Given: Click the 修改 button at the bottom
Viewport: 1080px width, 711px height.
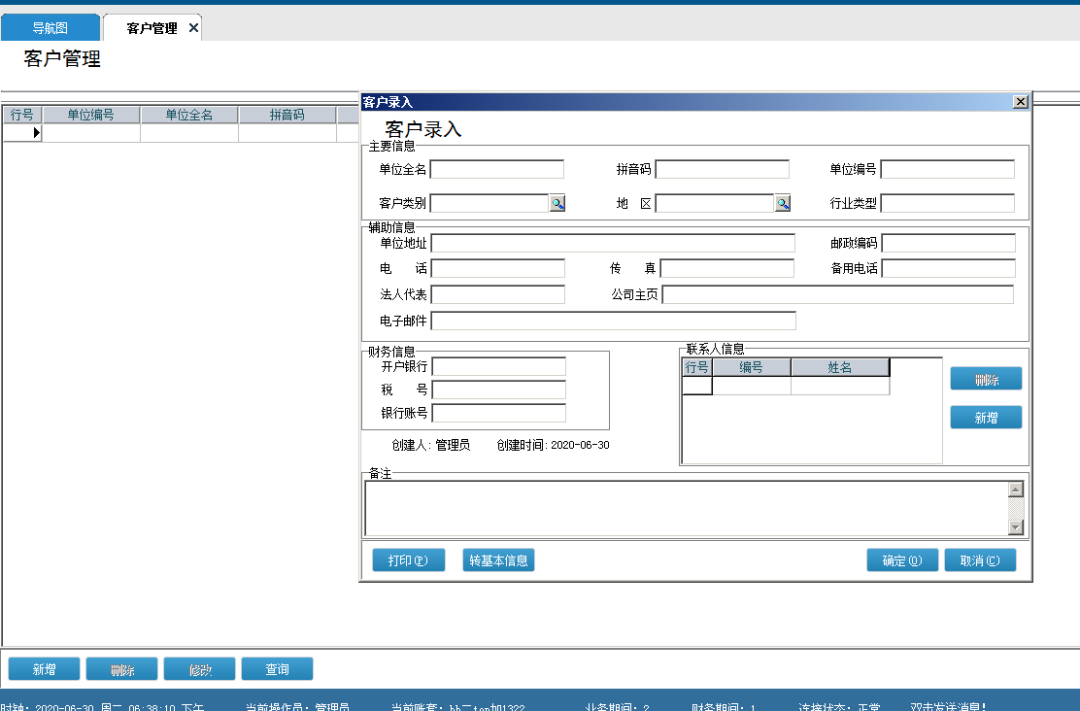Looking at the screenshot, I should [200, 669].
